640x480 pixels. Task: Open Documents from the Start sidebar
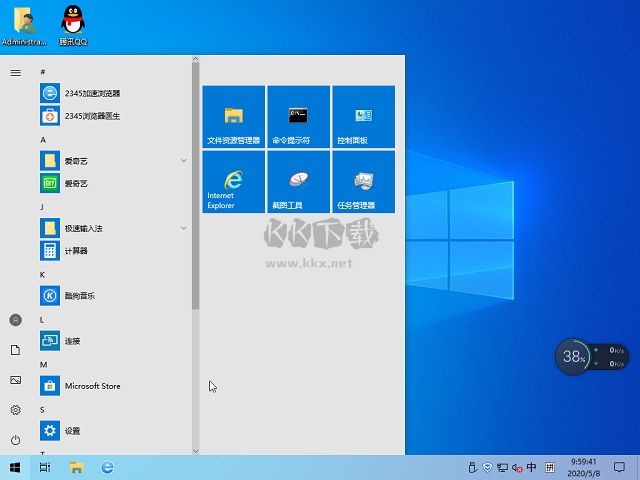tap(16, 350)
